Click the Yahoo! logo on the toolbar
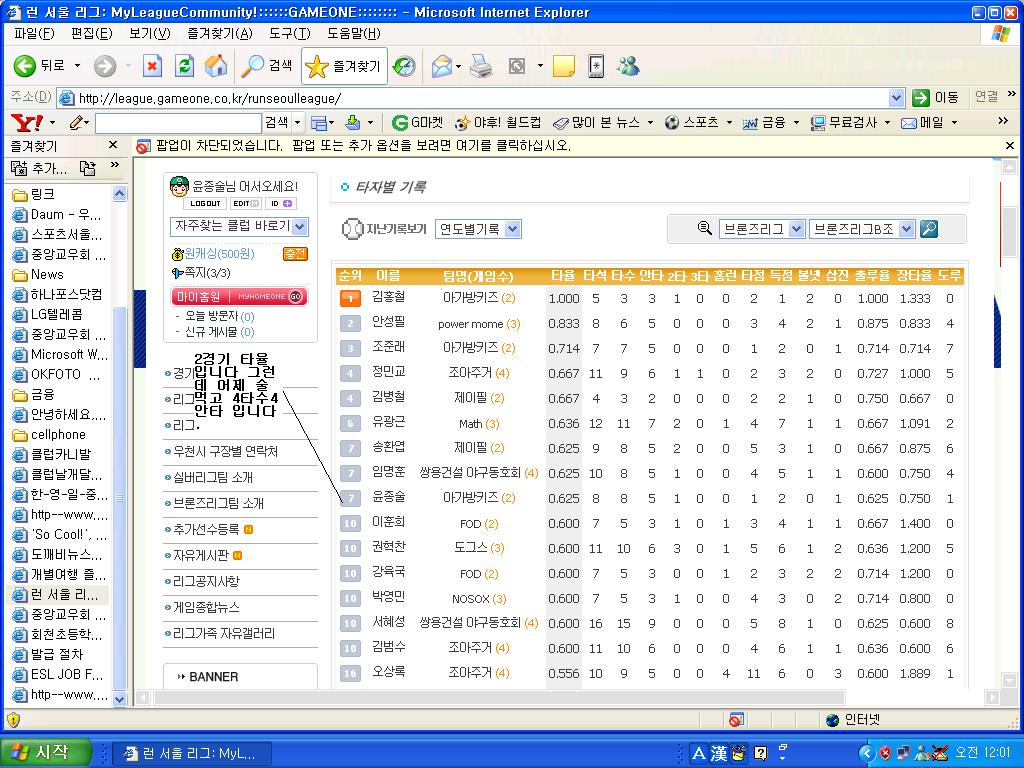The image size is (1024, 768). tap(26, 122)
